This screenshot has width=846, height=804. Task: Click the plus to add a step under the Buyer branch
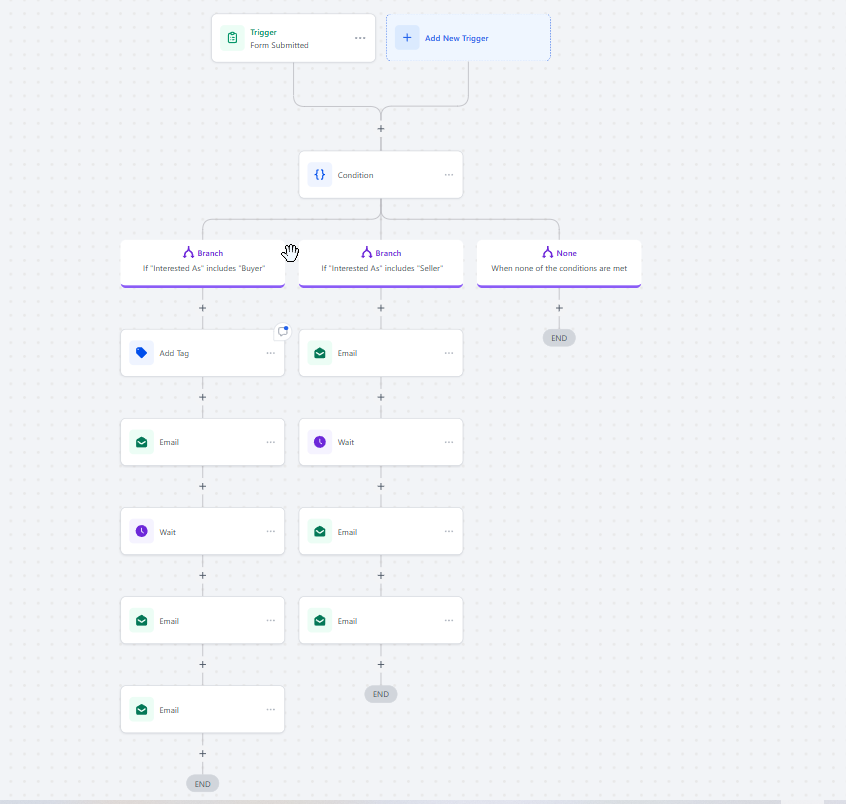click(202, 308)
